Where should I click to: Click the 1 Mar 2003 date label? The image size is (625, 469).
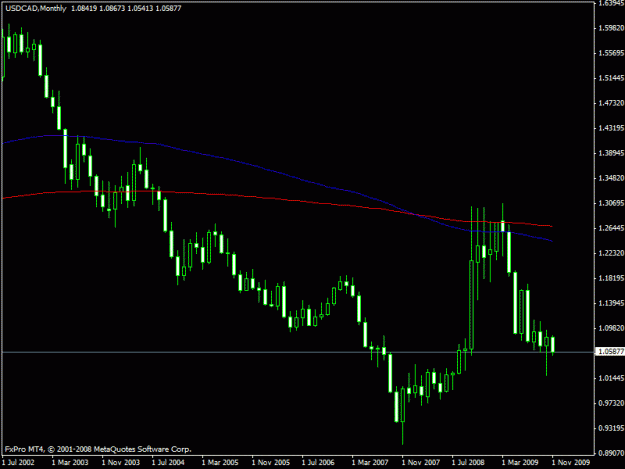coord(70,463)
